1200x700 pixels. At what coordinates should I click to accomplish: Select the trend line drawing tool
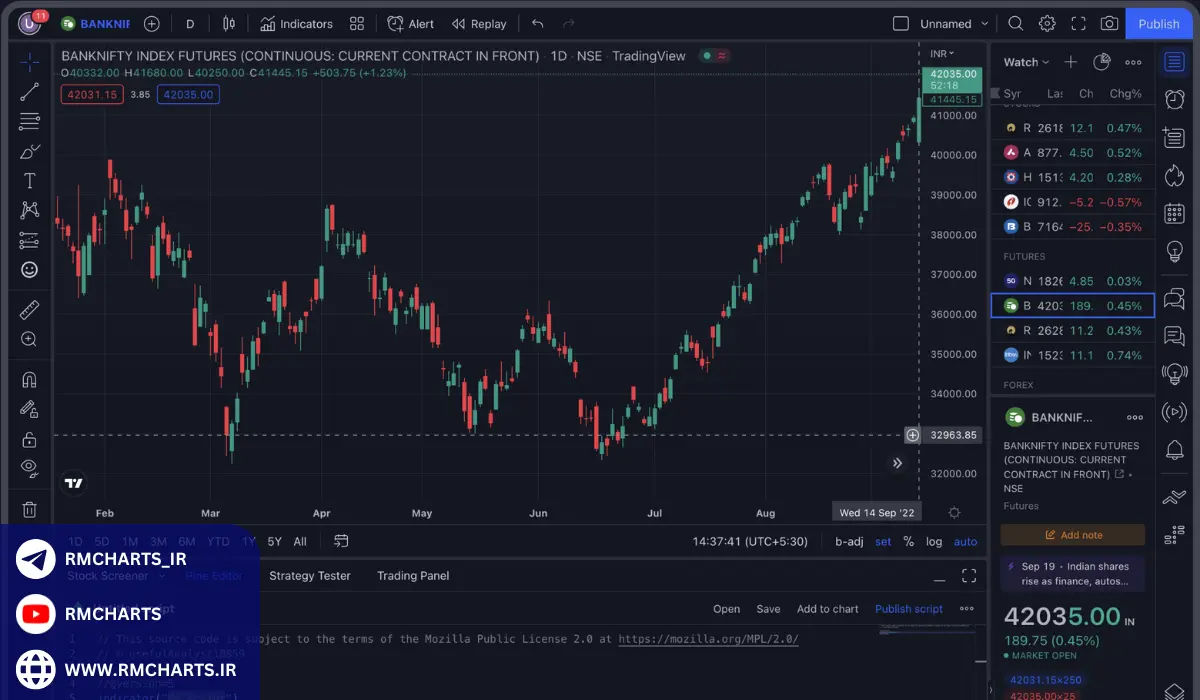(x=29, y=92)
